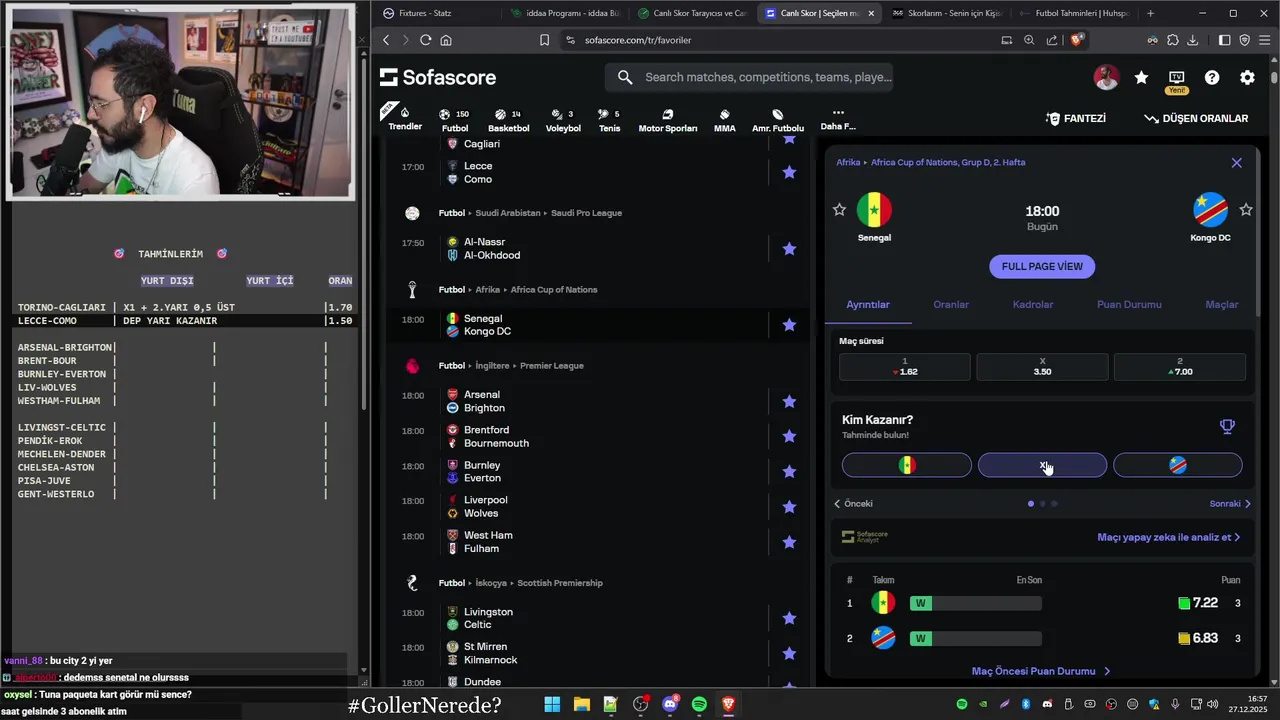Image resolution: width=1280 pixels, height=720 pixels.
Task: Reload the browser page
Action: [425, 40]
